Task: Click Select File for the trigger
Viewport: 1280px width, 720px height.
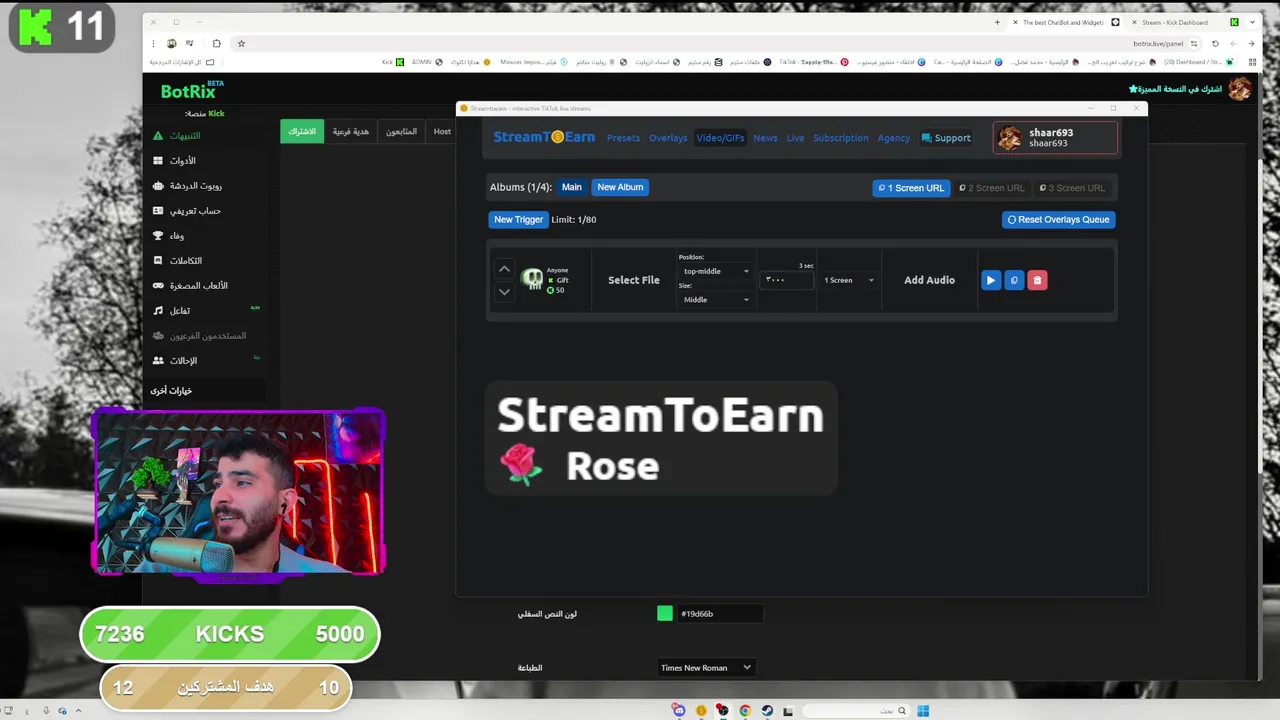Action: [634, 280]
